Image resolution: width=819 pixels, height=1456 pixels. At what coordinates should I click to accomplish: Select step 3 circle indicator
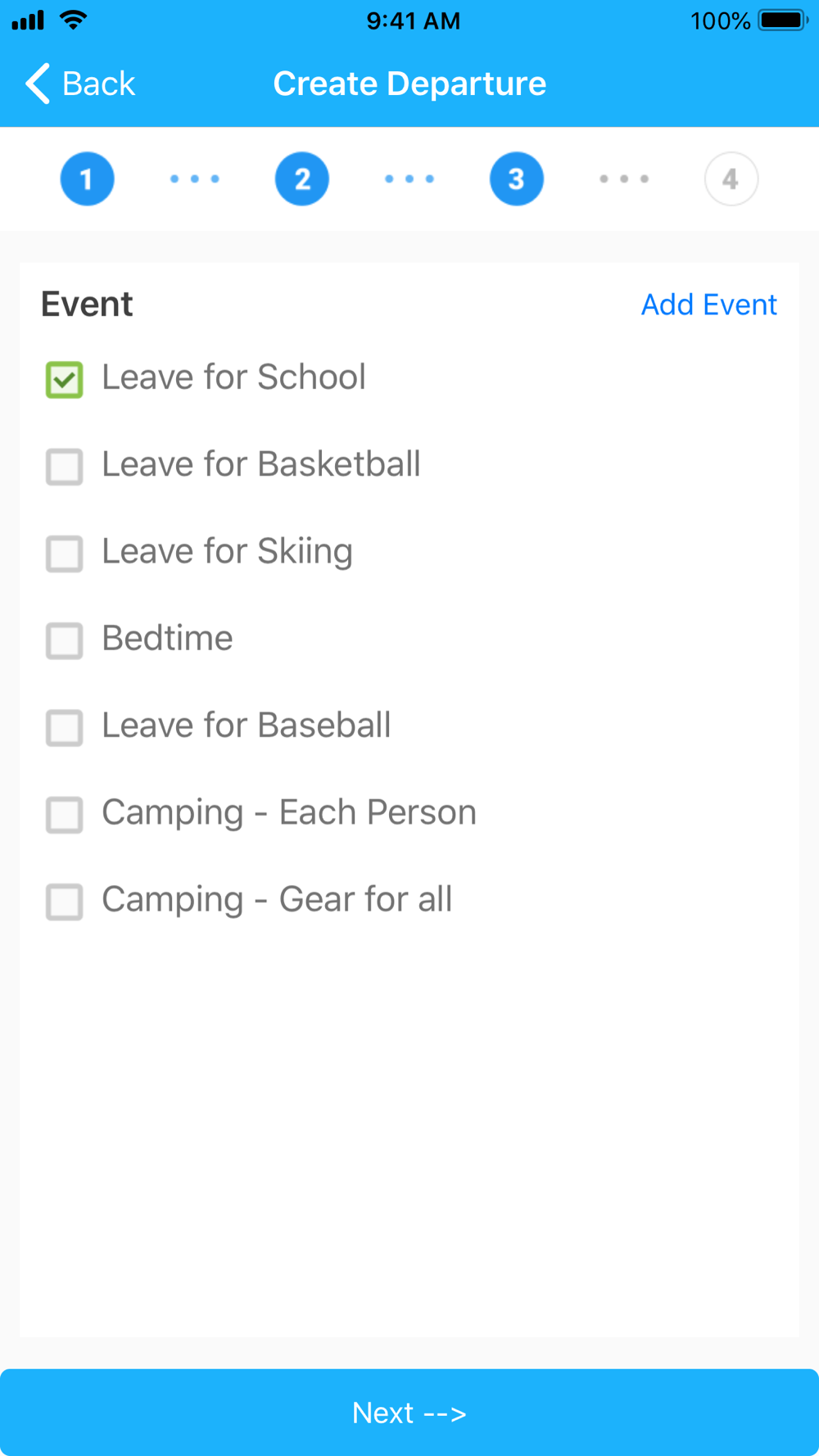click(516, 179)
